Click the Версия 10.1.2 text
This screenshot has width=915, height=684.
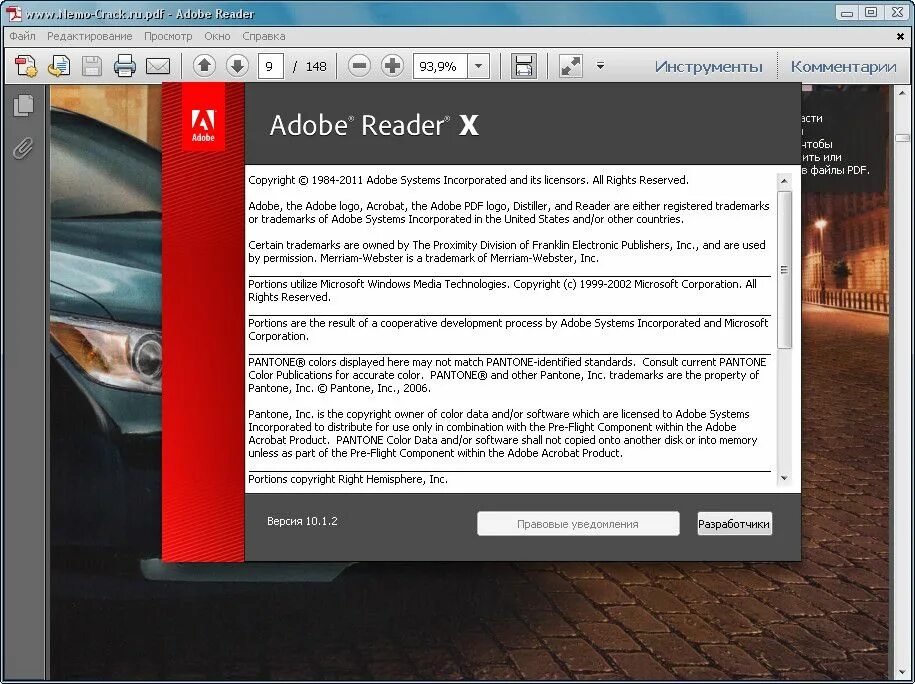tap(302, 521)
